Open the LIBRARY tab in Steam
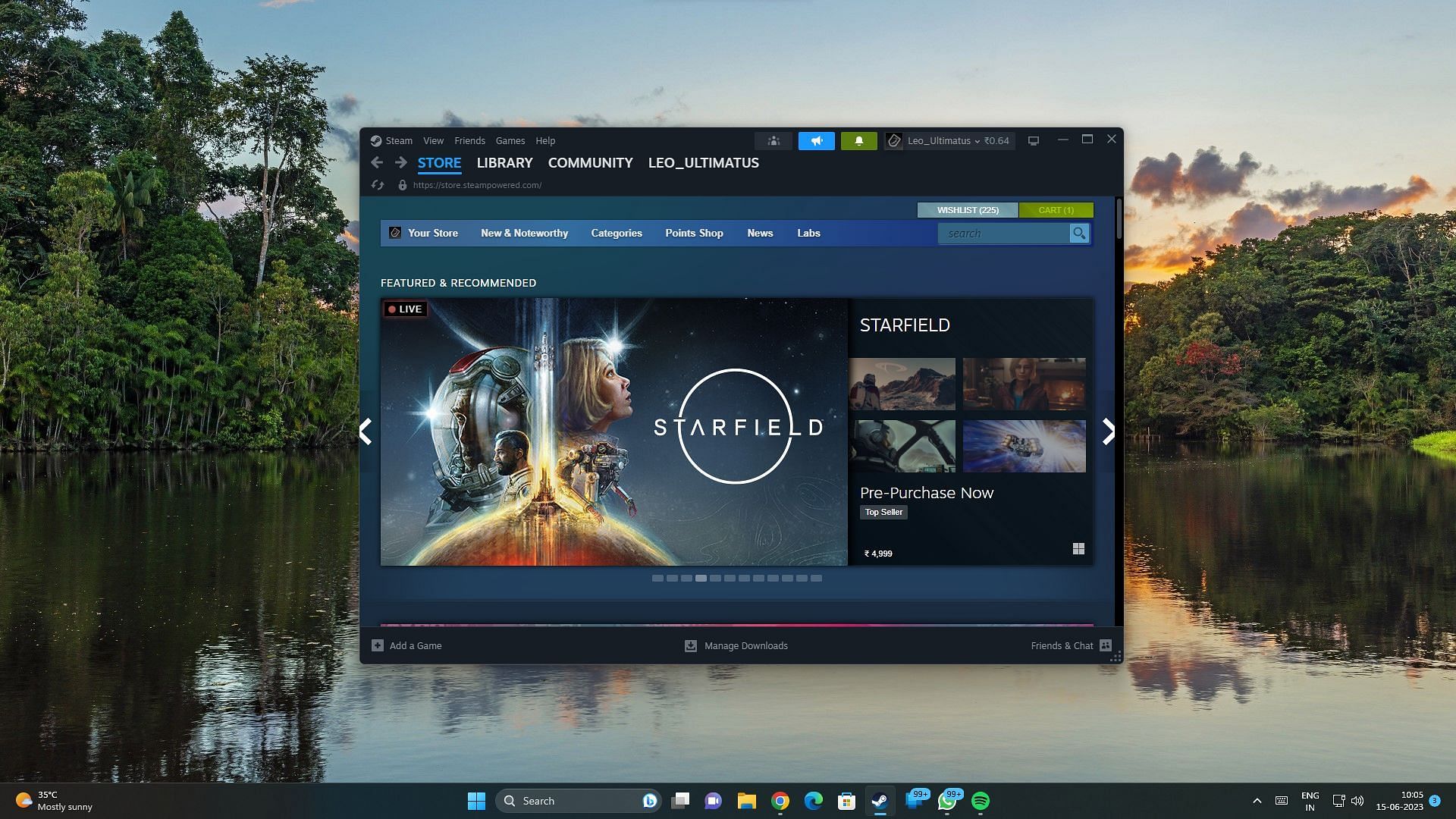 click(x=504, y=162)
